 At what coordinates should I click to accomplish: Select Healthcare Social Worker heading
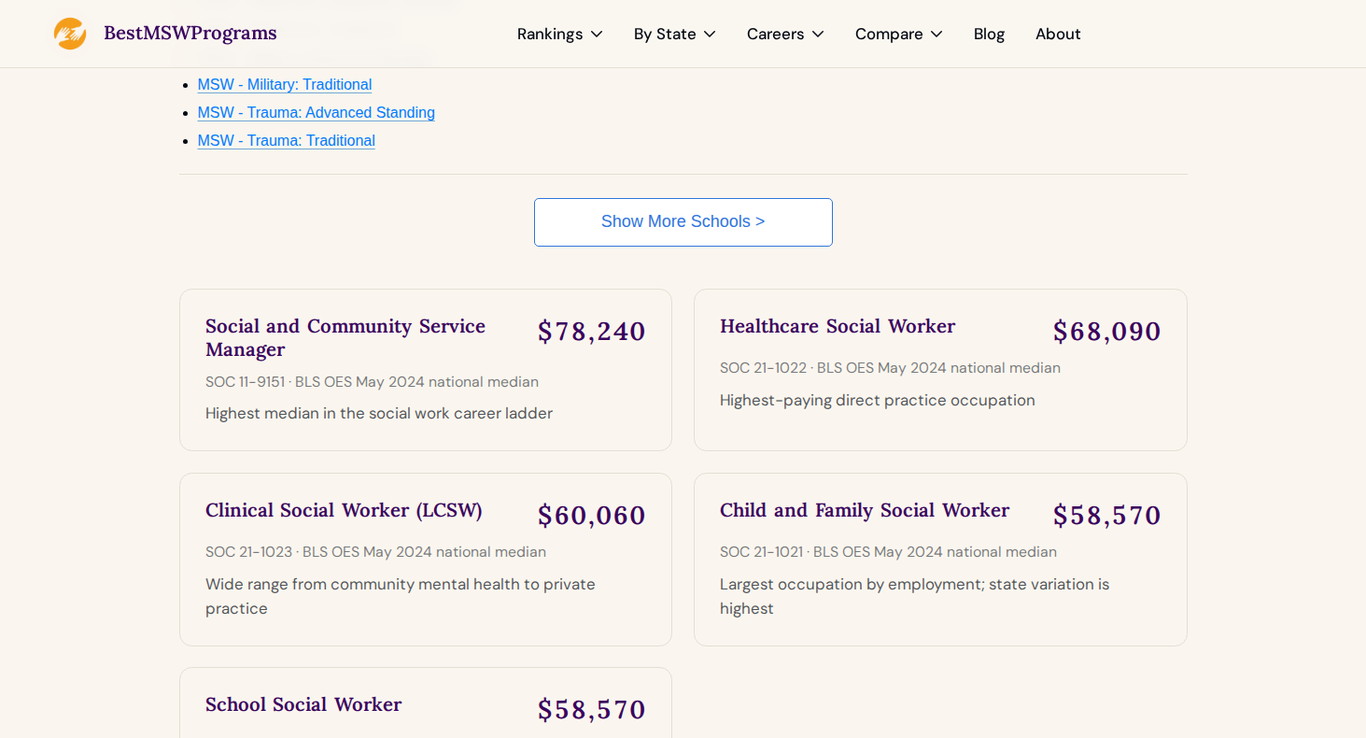click(x=838, y=326)
